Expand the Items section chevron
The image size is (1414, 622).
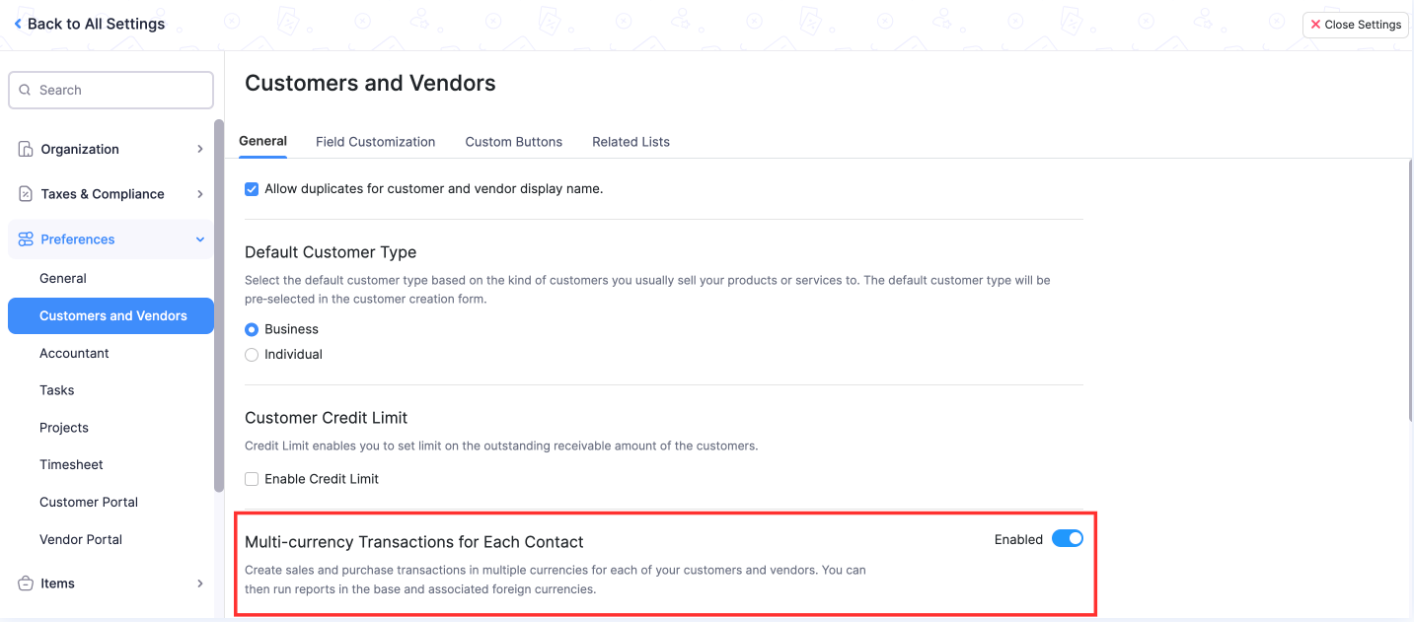[x=200, y=583]
